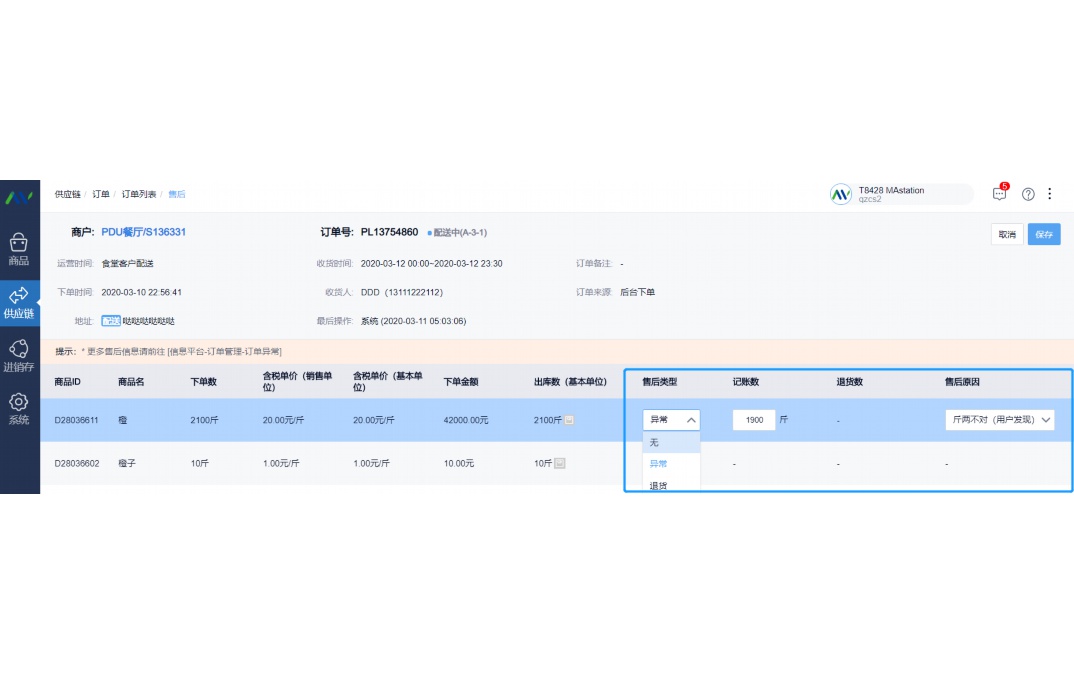Open the 进销存 inventory sidebar icon
The height and width of the screenshot is (674, 1074).
point(20,352)
